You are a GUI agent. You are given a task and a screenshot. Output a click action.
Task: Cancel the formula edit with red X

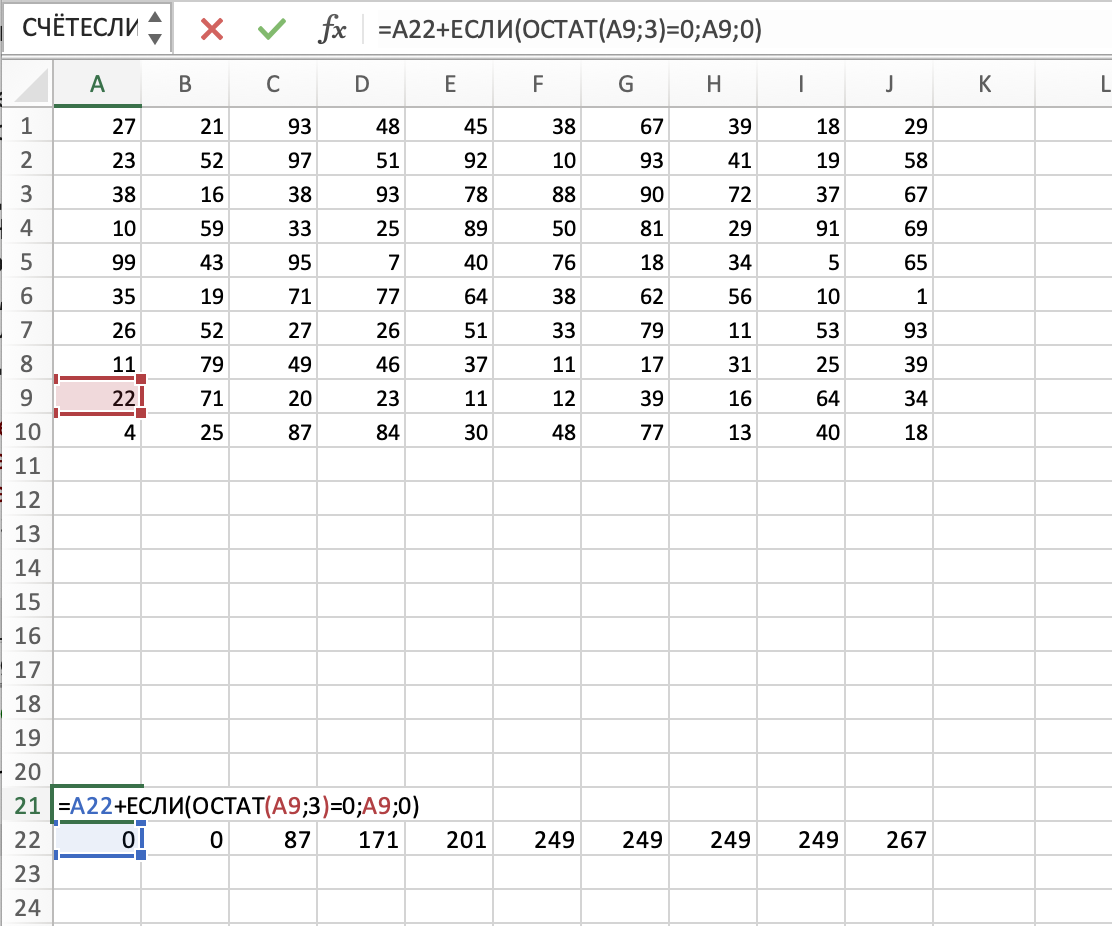tap(211, 29)
